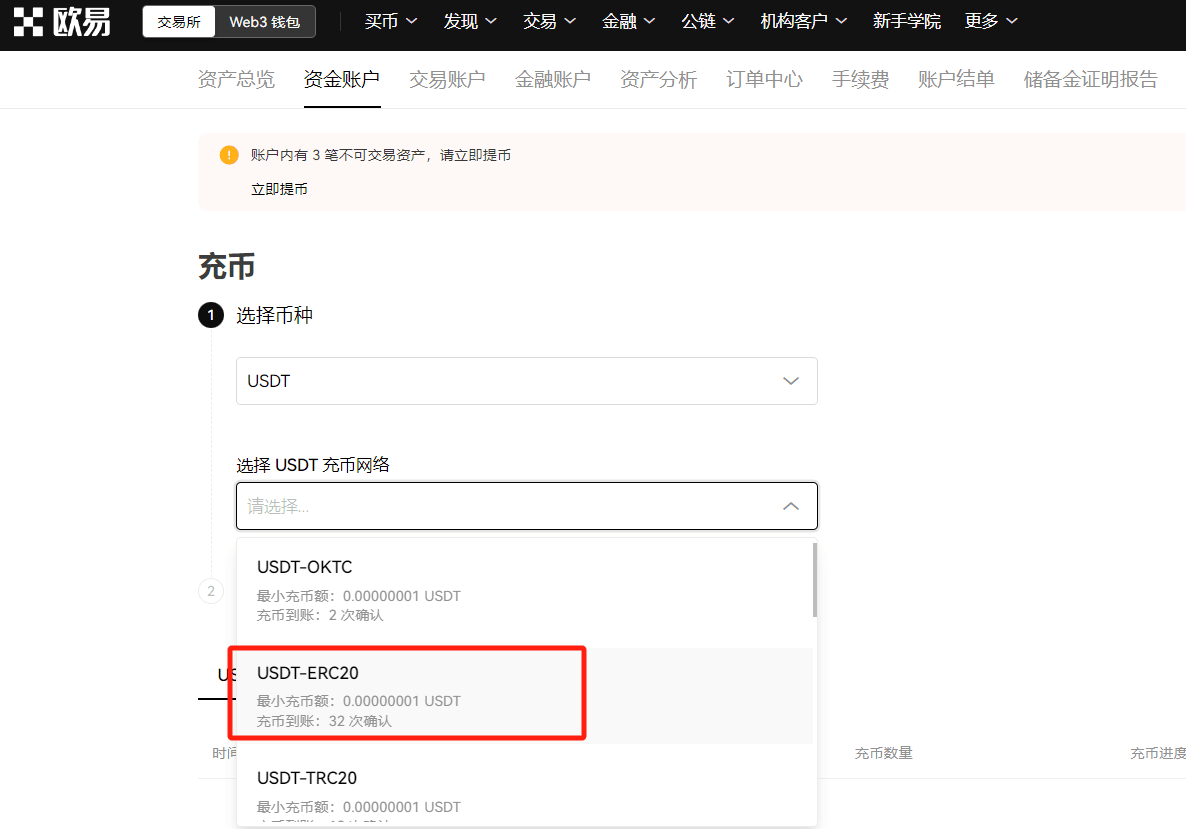Click the network dropdown list scrollbar
This screenshot has height=829, width=1186.
pyautogui.click(x=815, y=580)
